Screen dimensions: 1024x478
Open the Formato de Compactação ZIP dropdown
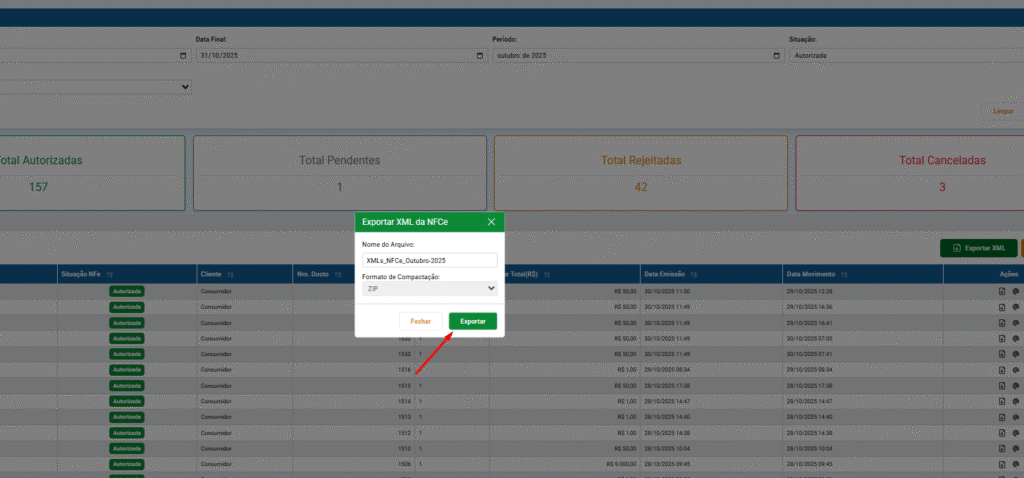coord(430,288)
